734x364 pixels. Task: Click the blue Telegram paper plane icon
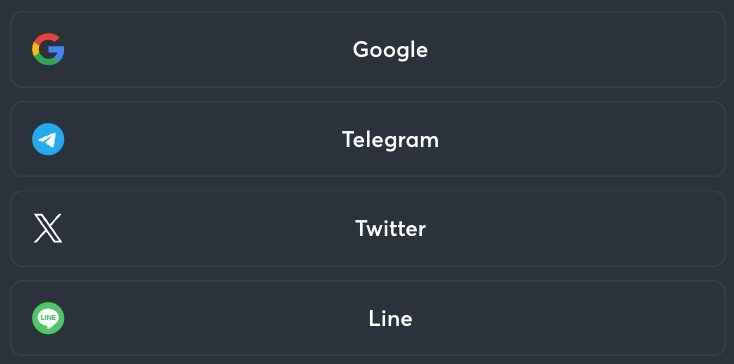coord(48,139)
